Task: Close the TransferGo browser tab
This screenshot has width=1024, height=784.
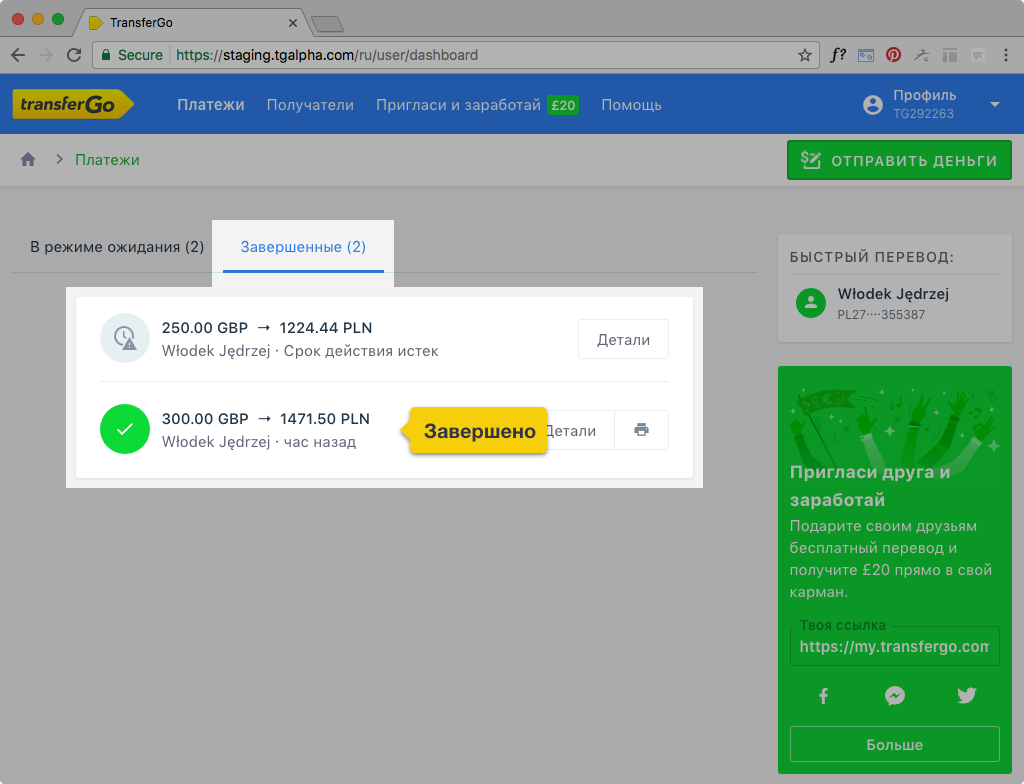Action: coord(293,23)
